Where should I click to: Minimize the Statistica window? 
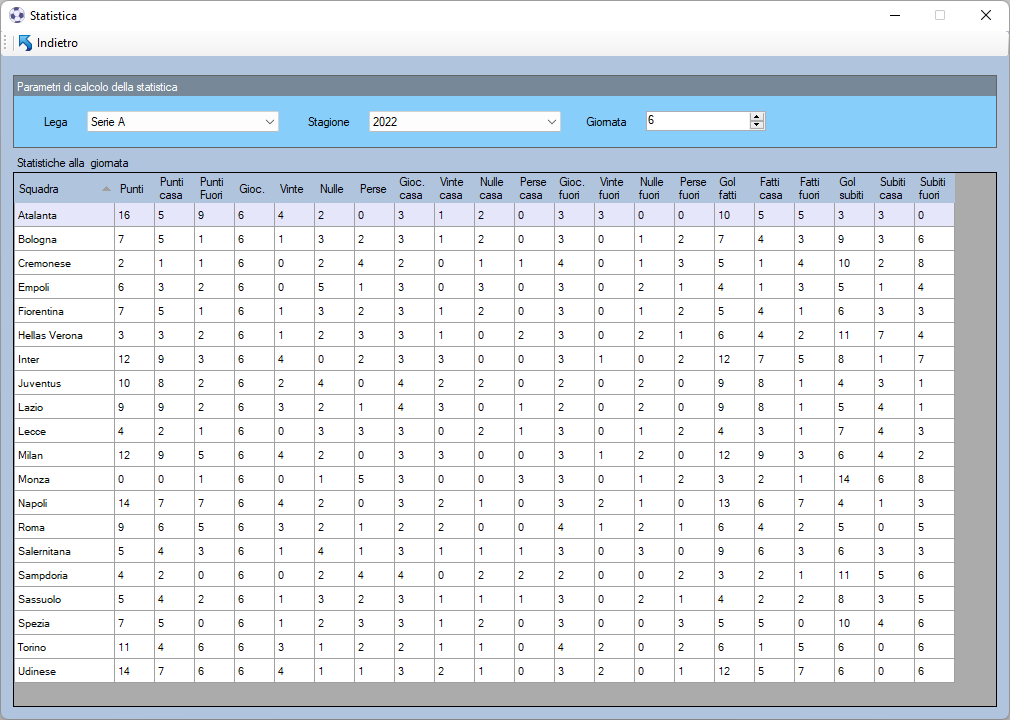click(895, 15)
